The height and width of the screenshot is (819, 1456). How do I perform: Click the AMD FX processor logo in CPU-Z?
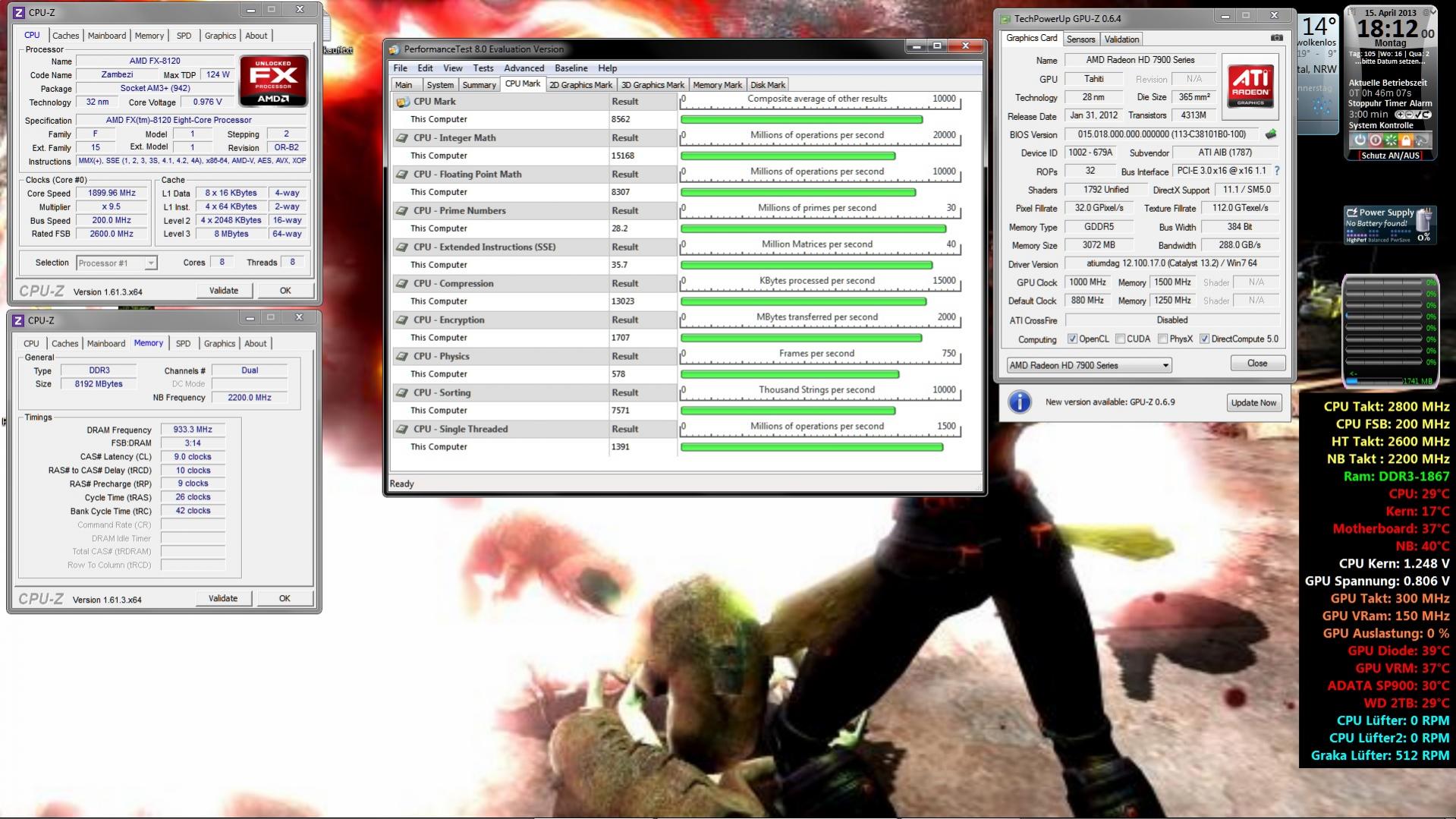pyautogui.click(x=273, y=80)
